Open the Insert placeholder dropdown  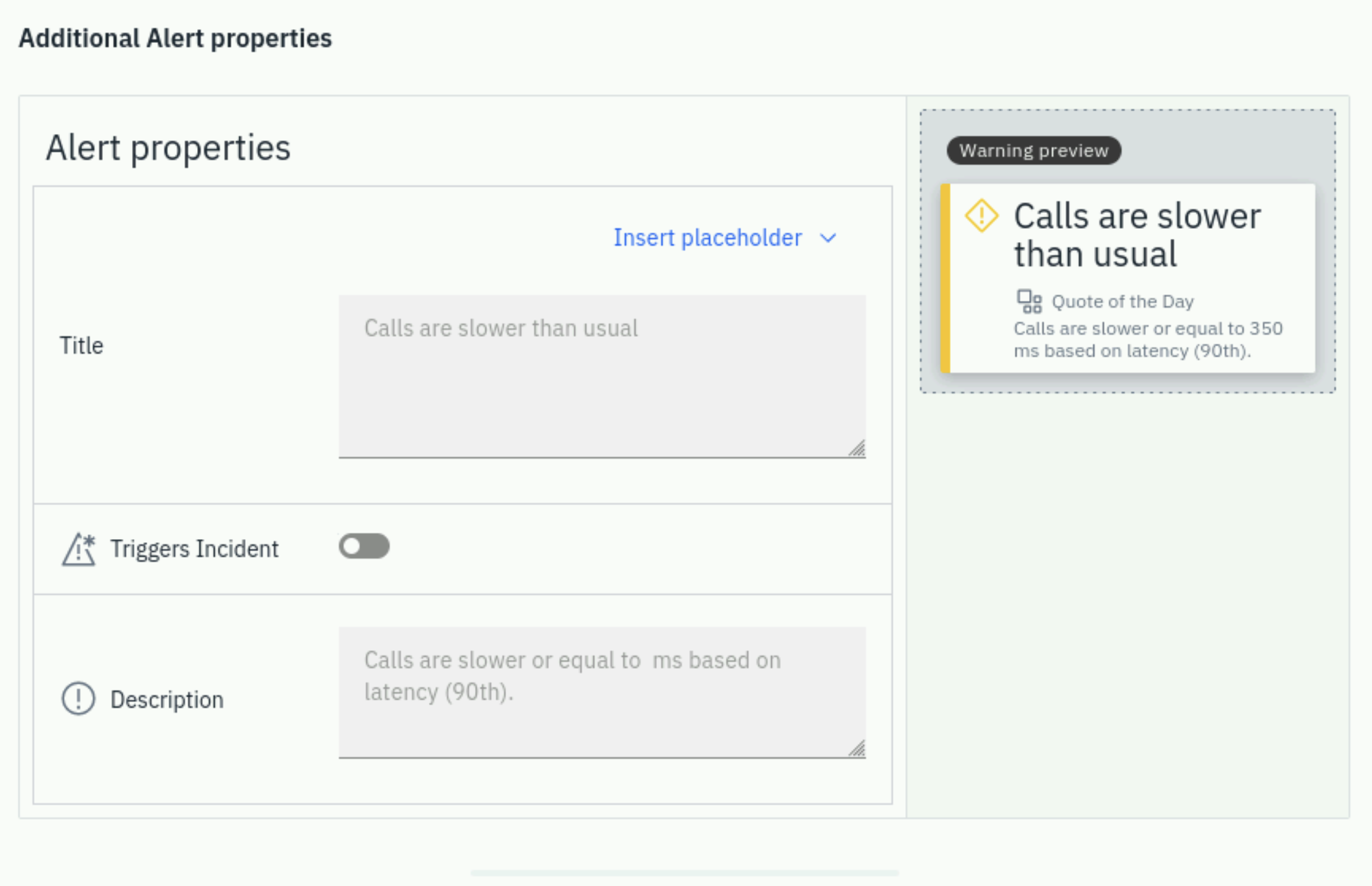point(725,238)
